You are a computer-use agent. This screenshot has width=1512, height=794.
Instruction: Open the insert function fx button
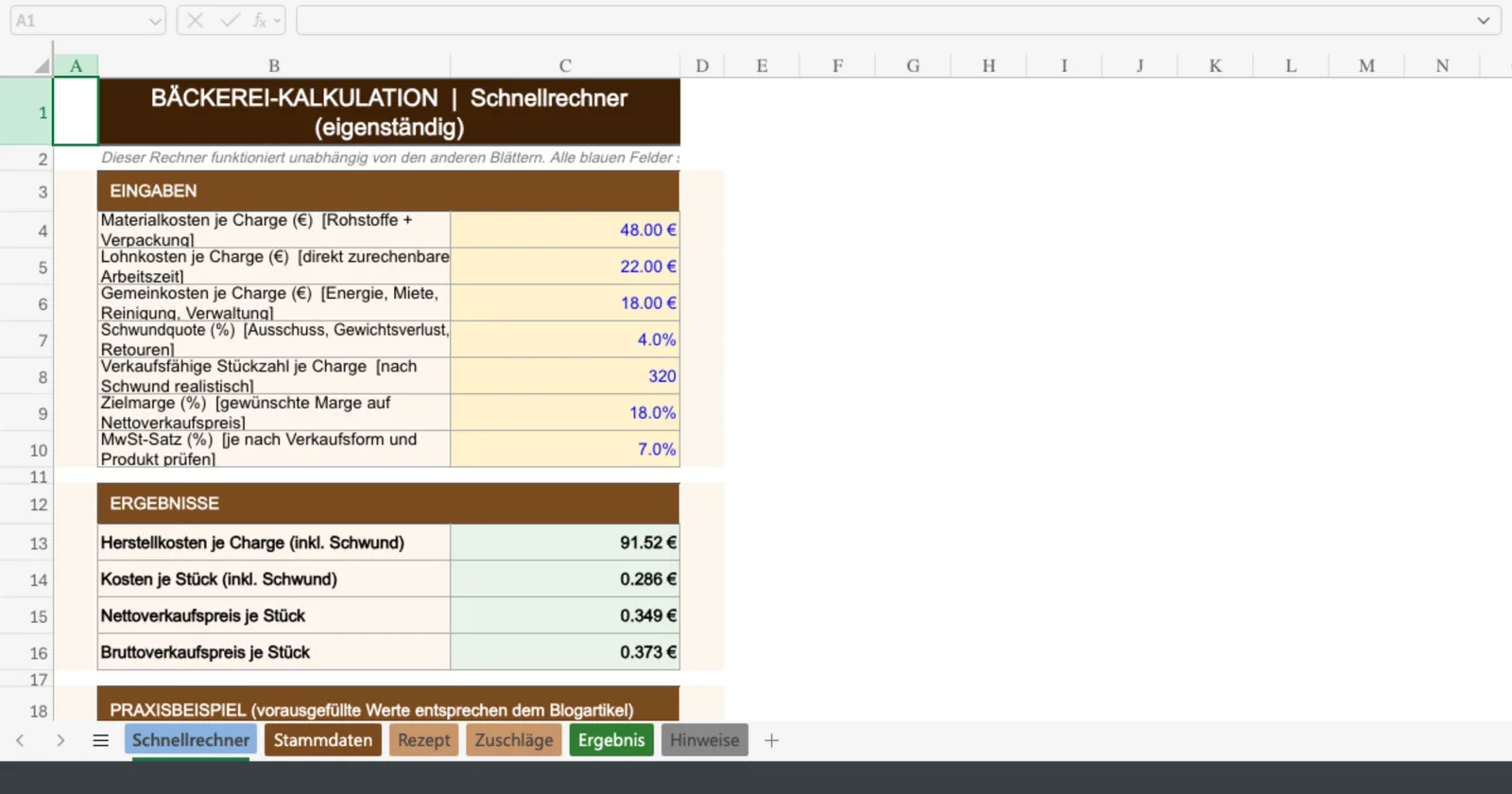coord(259,20)
